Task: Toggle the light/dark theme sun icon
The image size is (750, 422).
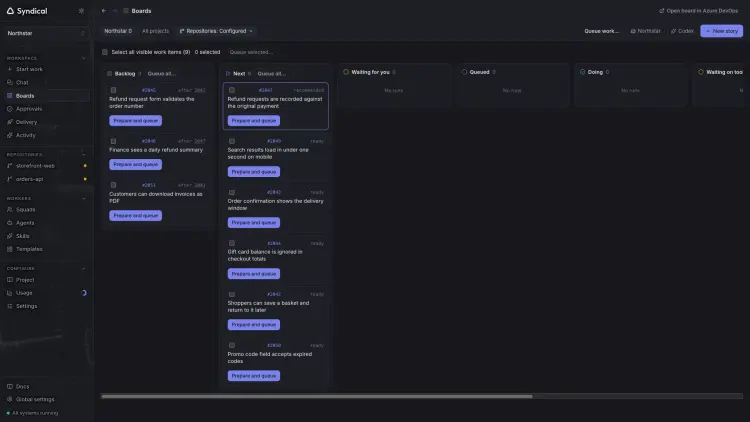Action: (x=81, y=11)
